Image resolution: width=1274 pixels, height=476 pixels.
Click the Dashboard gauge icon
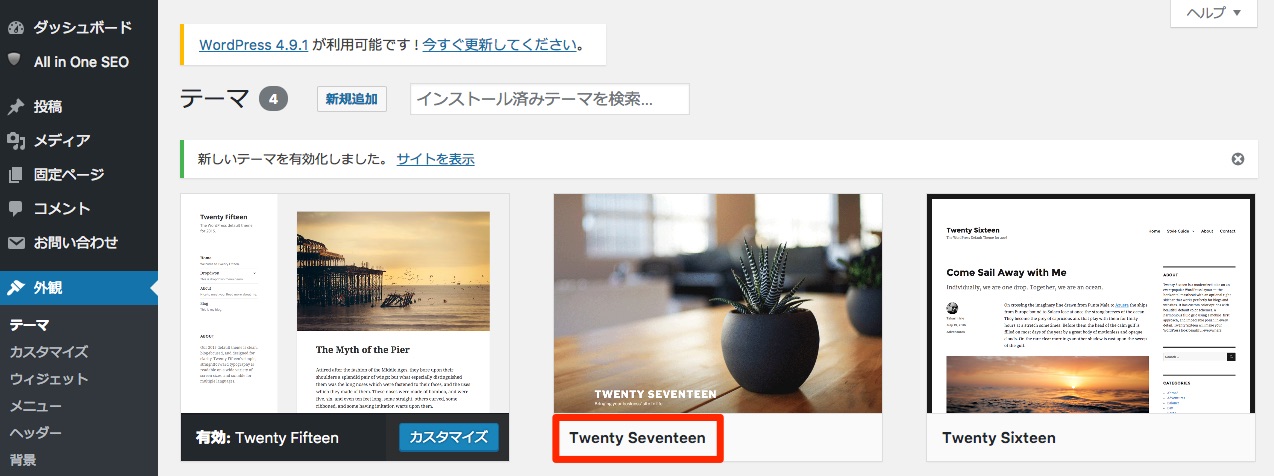[15, 27]
